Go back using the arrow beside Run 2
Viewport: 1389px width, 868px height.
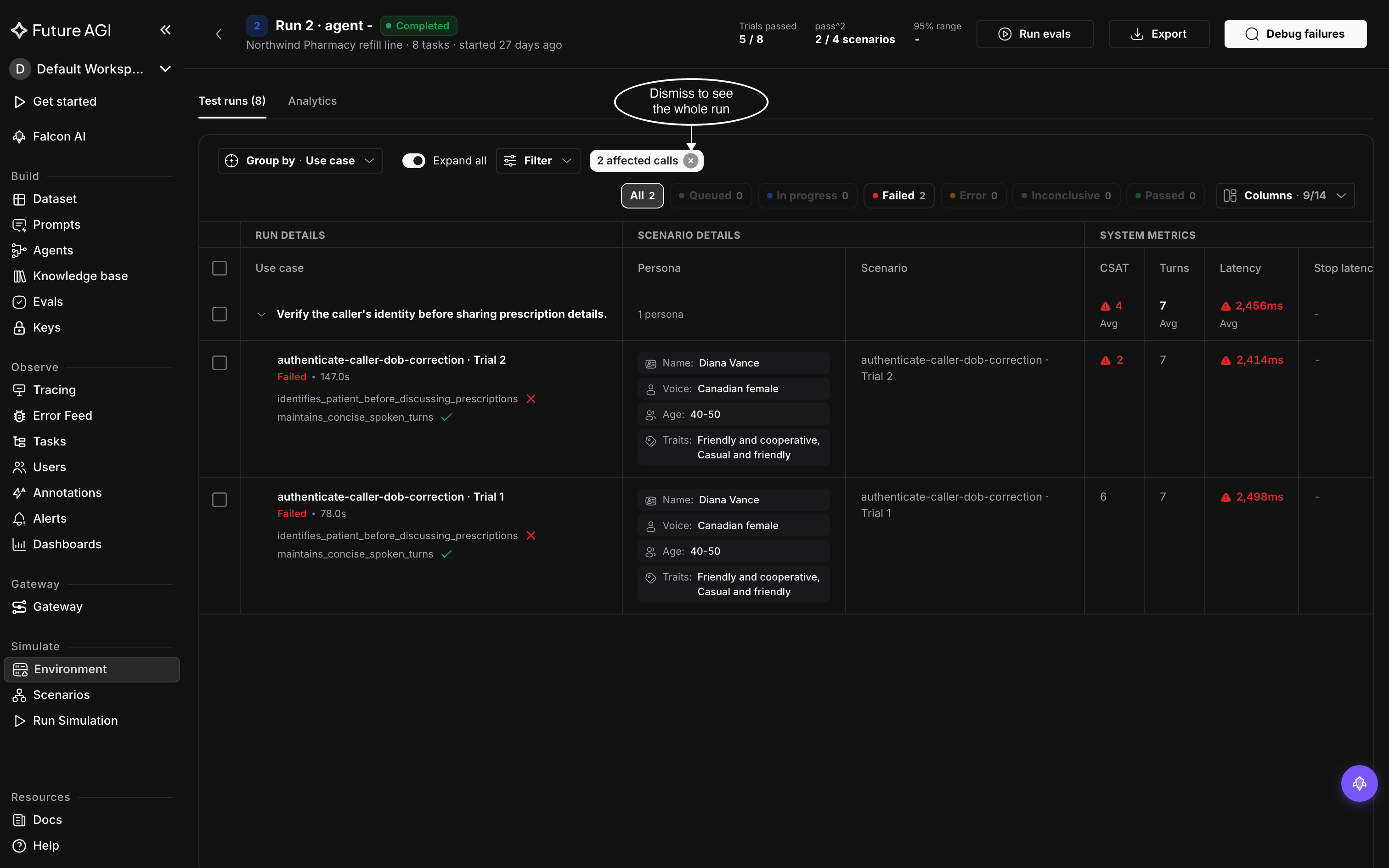pos(219,34)
